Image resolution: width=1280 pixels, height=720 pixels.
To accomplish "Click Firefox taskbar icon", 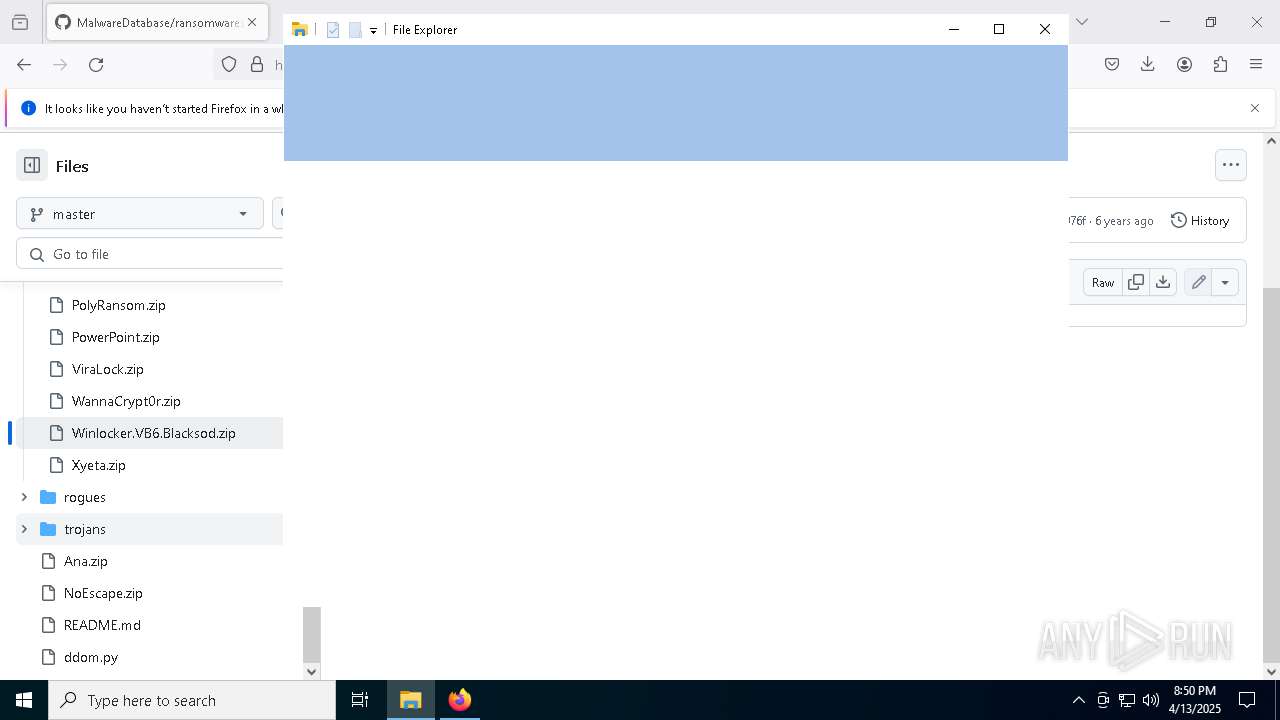I will tap(460, 700).
